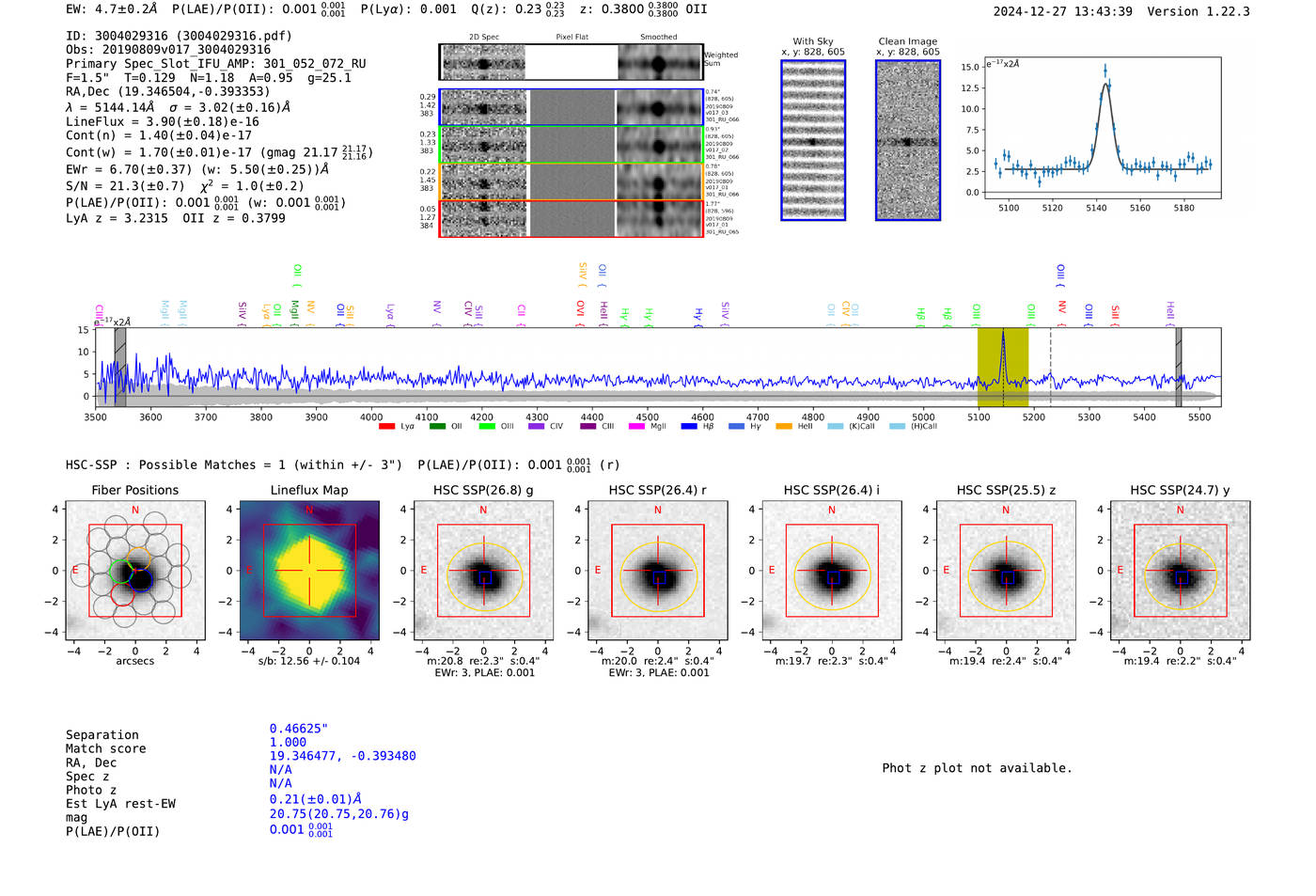Viewport: 1316px width, 896px height.
Task: Click the Clean Image panel
Action: click(908, 140)
